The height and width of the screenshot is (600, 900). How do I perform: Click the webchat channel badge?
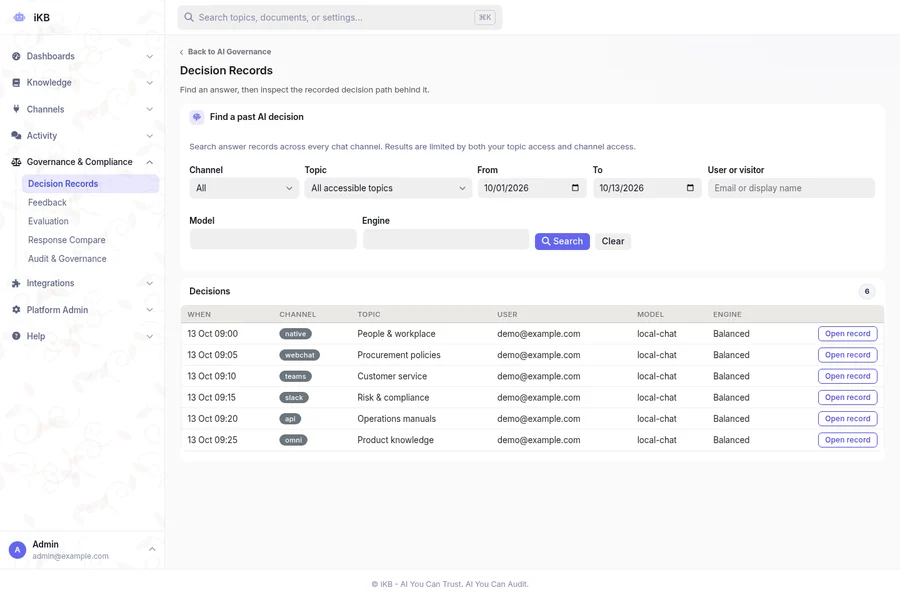300,355
